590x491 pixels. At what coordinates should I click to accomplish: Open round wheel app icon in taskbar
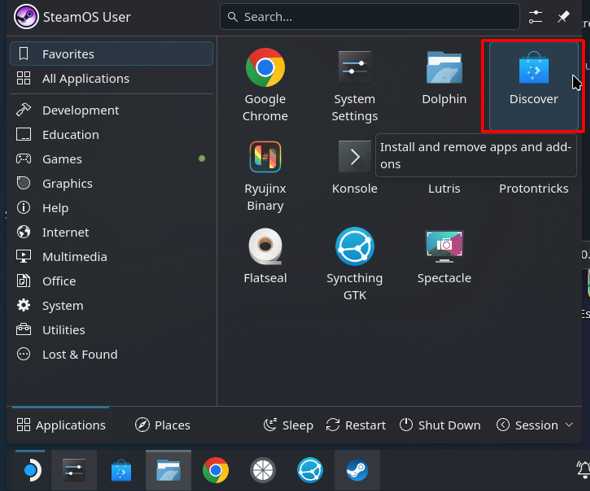coord(263,470)
